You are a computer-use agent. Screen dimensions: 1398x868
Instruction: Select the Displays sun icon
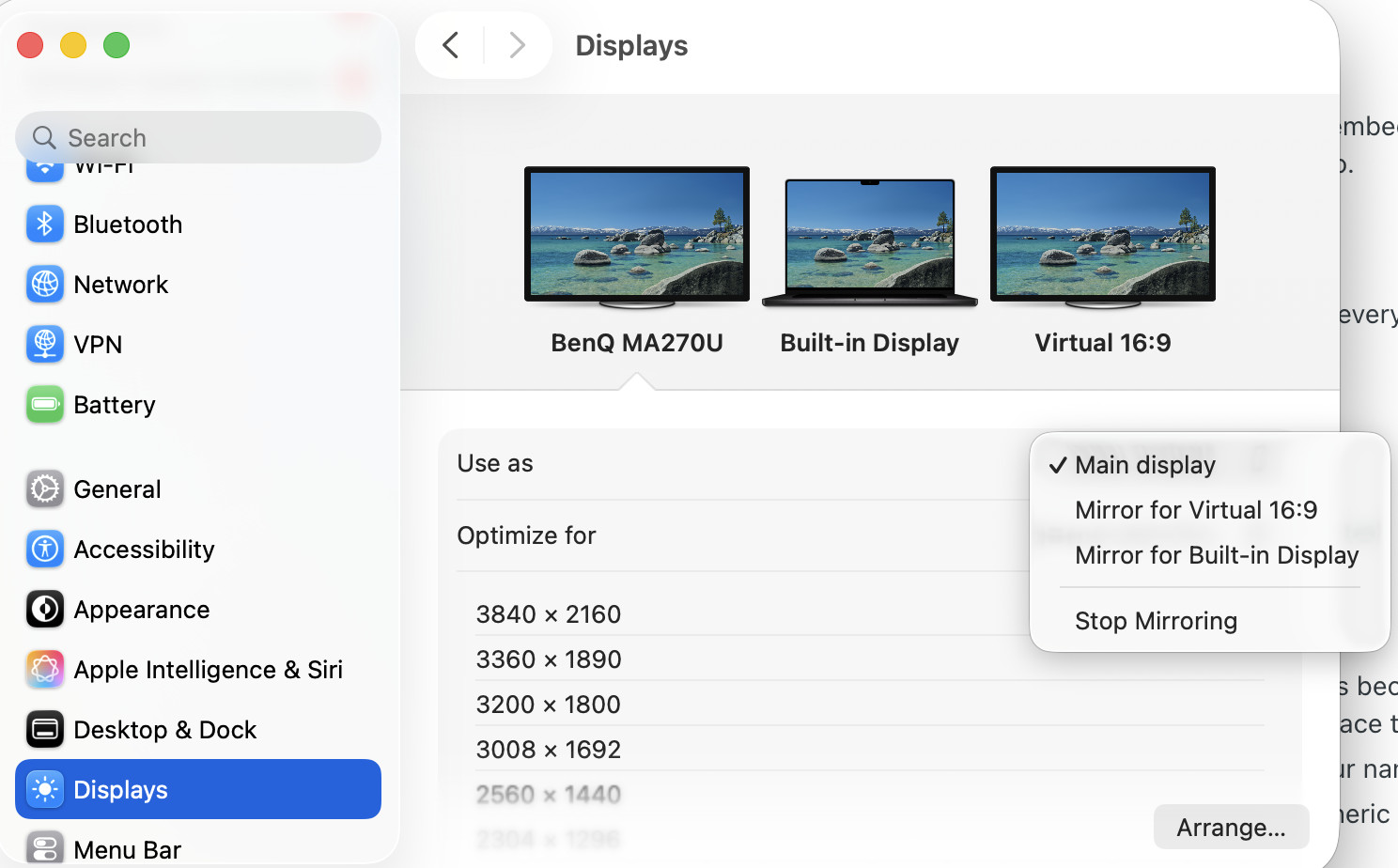tap(45, 790)
